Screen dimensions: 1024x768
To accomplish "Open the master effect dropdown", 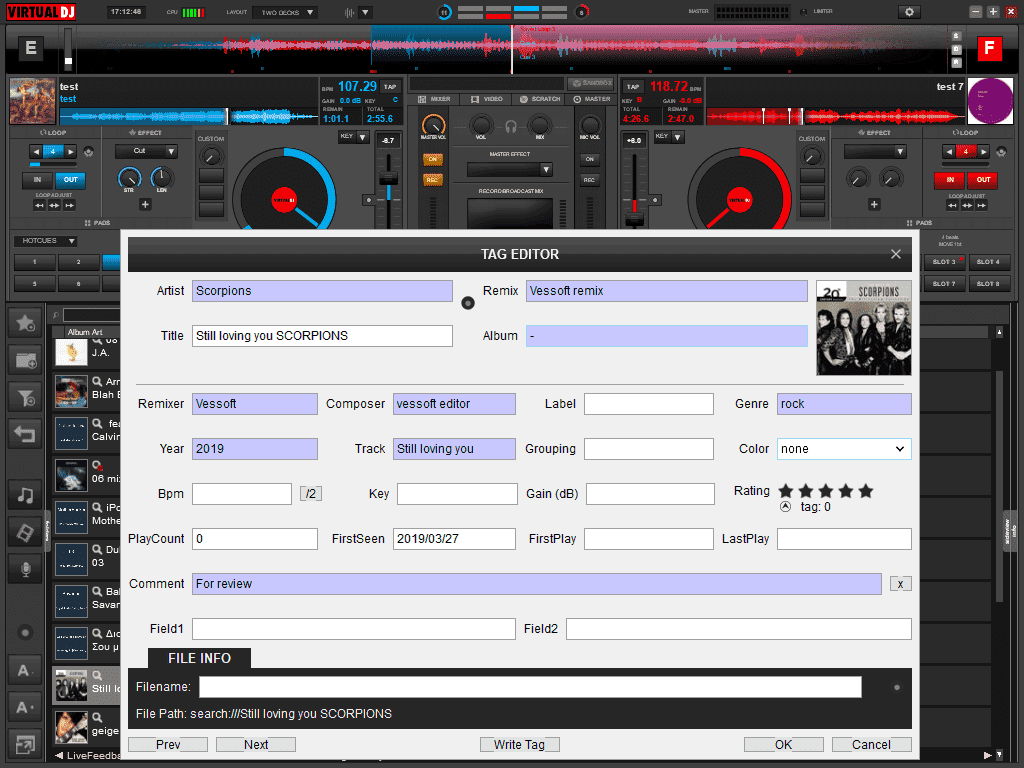I will click(x=510, y=170).
